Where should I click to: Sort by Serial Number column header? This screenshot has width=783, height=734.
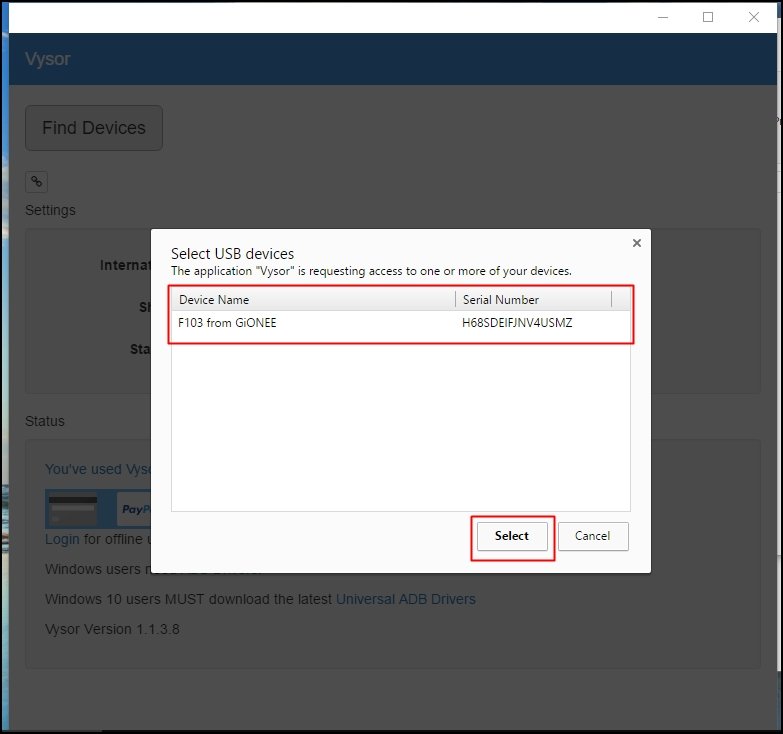[533, 300]
